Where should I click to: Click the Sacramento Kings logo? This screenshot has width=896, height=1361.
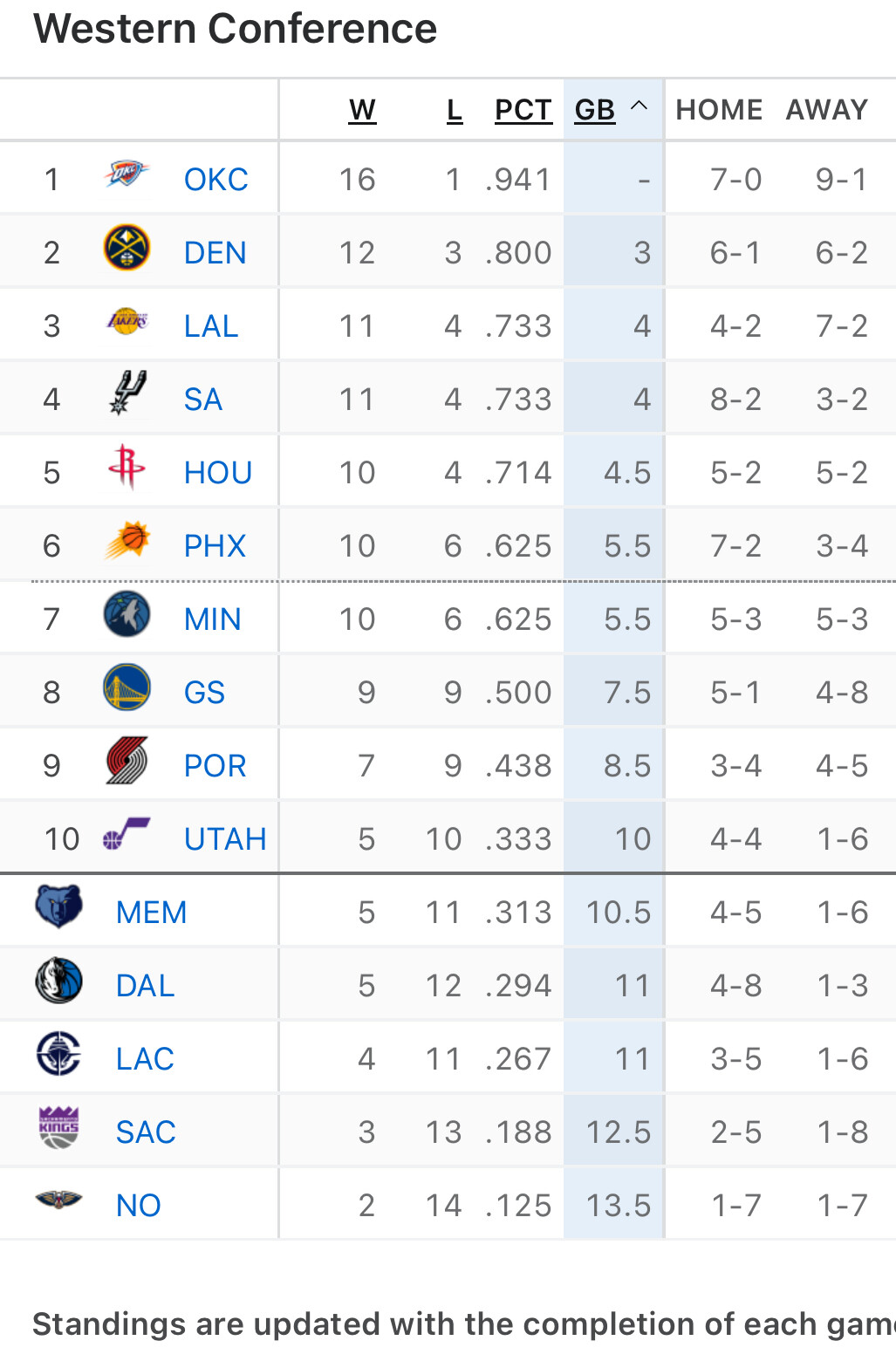[59, 1127]
